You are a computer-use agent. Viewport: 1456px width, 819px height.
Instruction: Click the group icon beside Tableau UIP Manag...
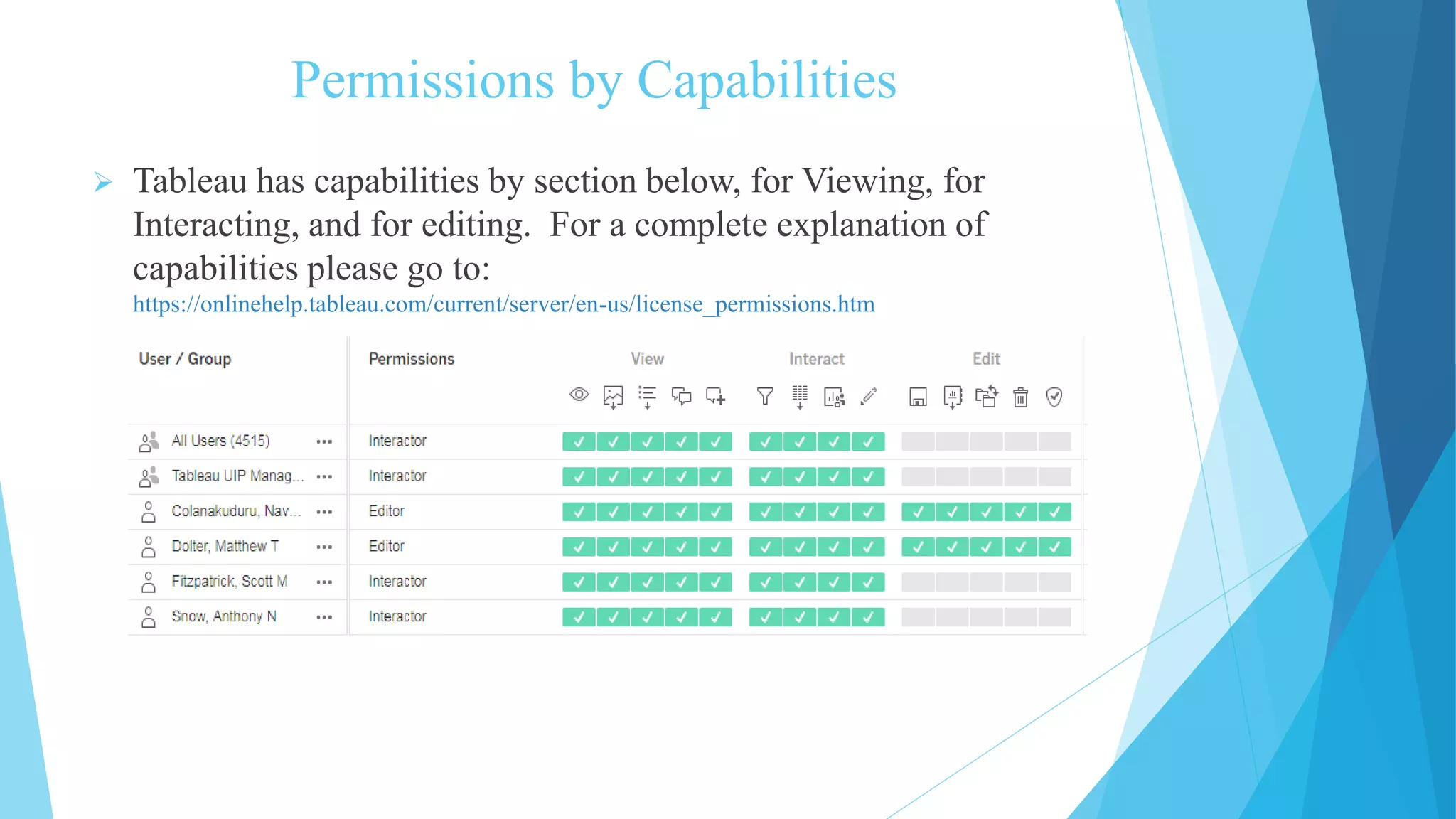tap(149, 476)
